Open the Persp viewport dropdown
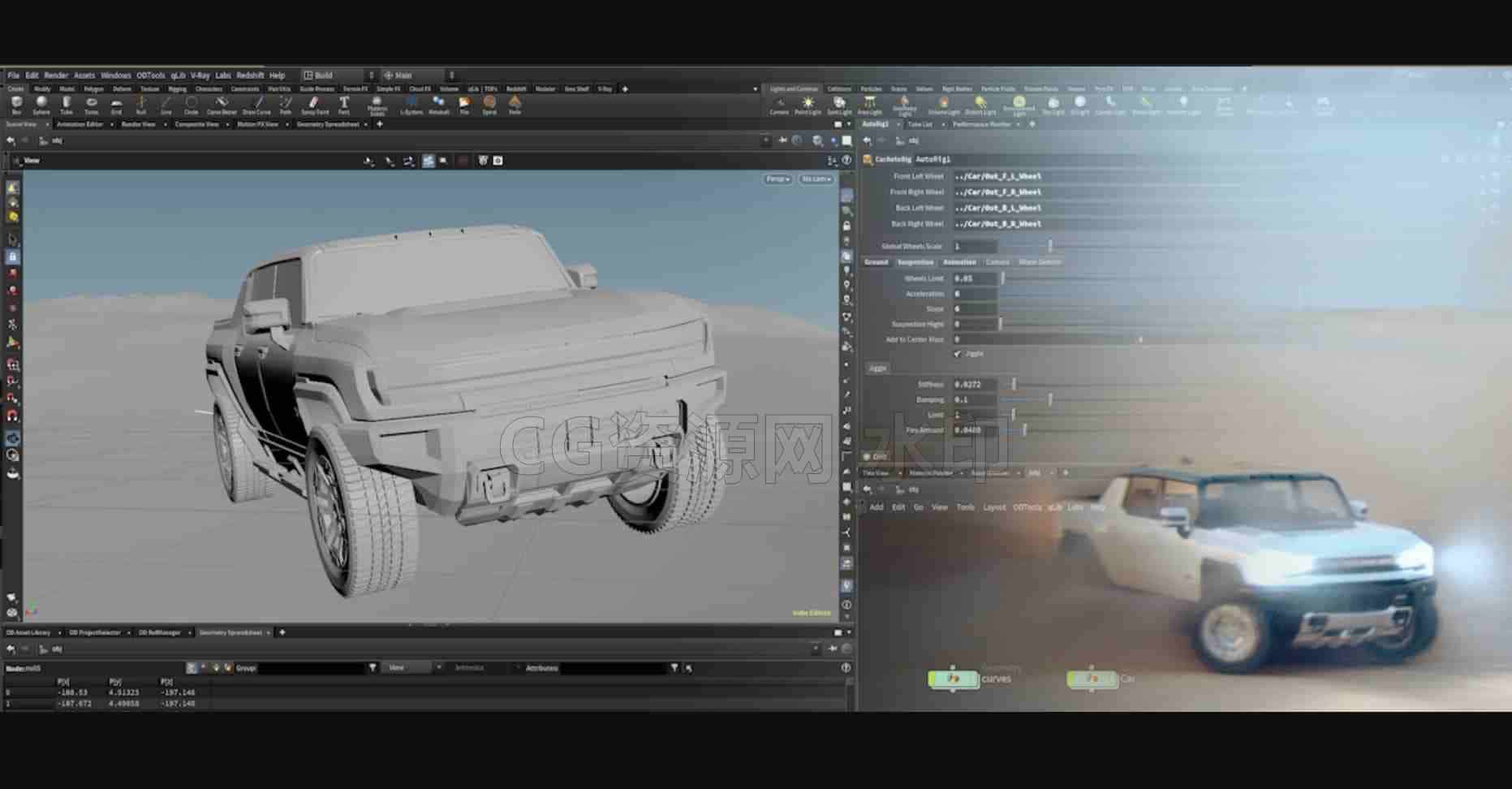This screenshot has height=789, width=1512. coord(778,179)
